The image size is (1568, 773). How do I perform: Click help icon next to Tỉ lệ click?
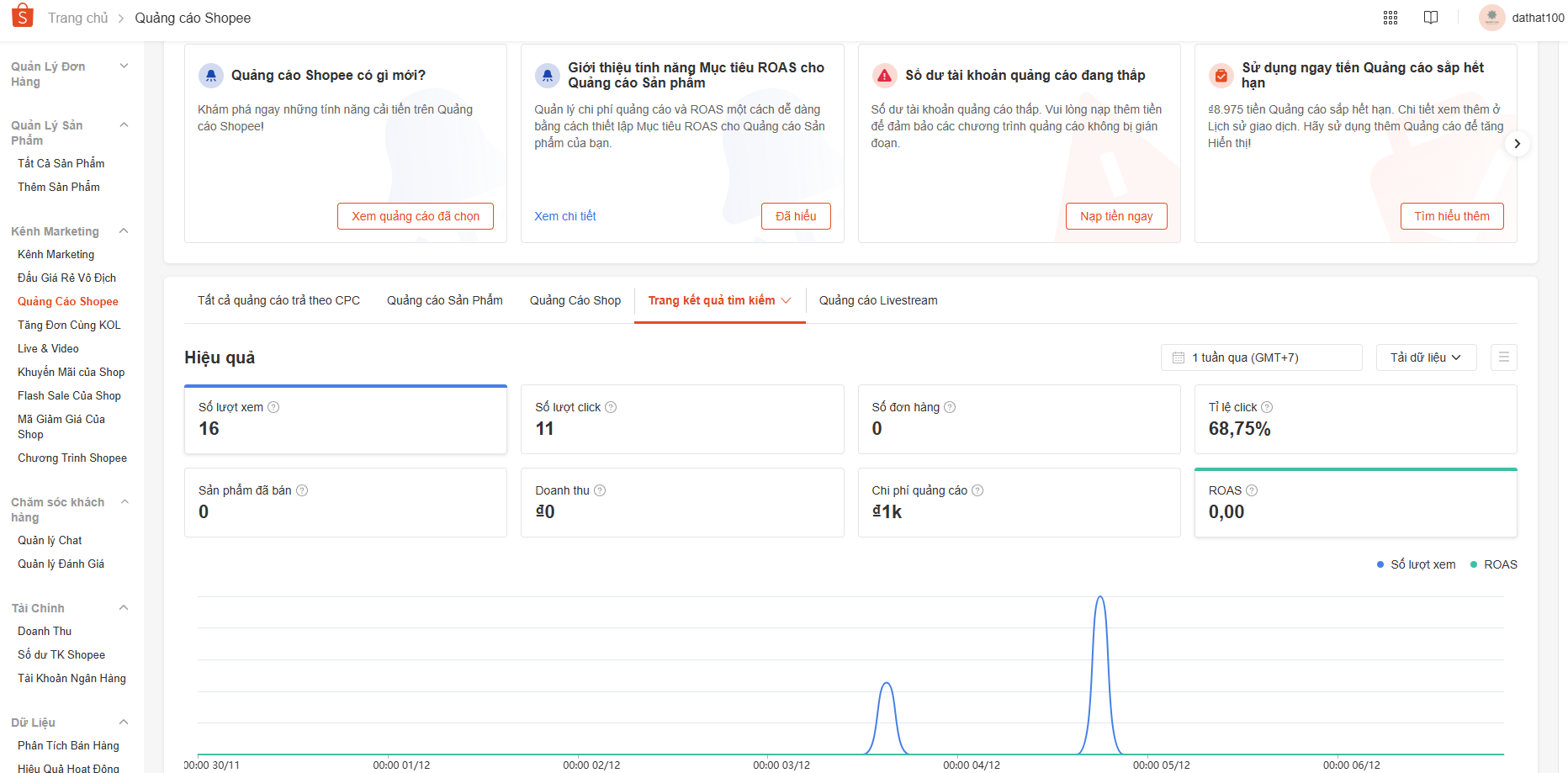click(x=1267, y=407)
